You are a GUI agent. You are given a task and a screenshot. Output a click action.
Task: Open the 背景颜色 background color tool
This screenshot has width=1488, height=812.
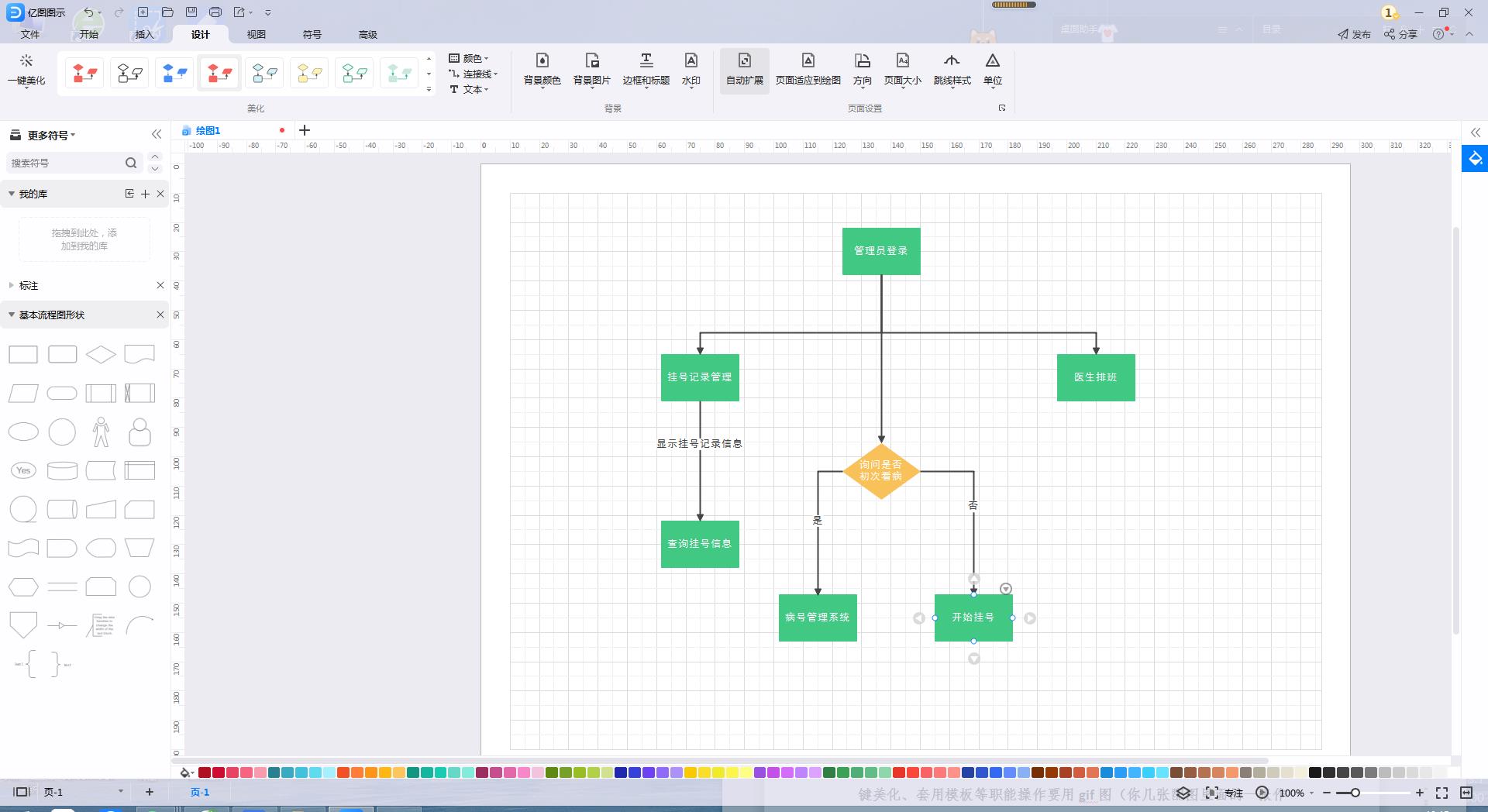click(x=542, y=69)
